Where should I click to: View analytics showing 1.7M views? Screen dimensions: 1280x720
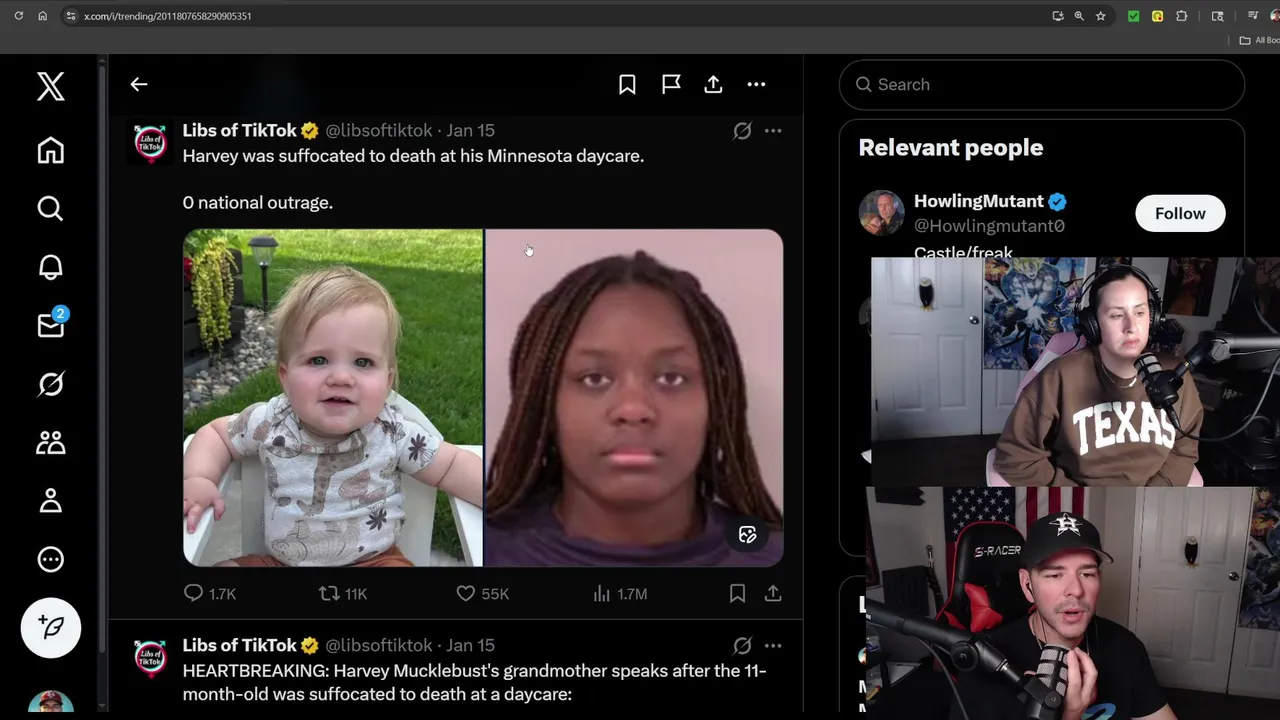tap(620, 594)
